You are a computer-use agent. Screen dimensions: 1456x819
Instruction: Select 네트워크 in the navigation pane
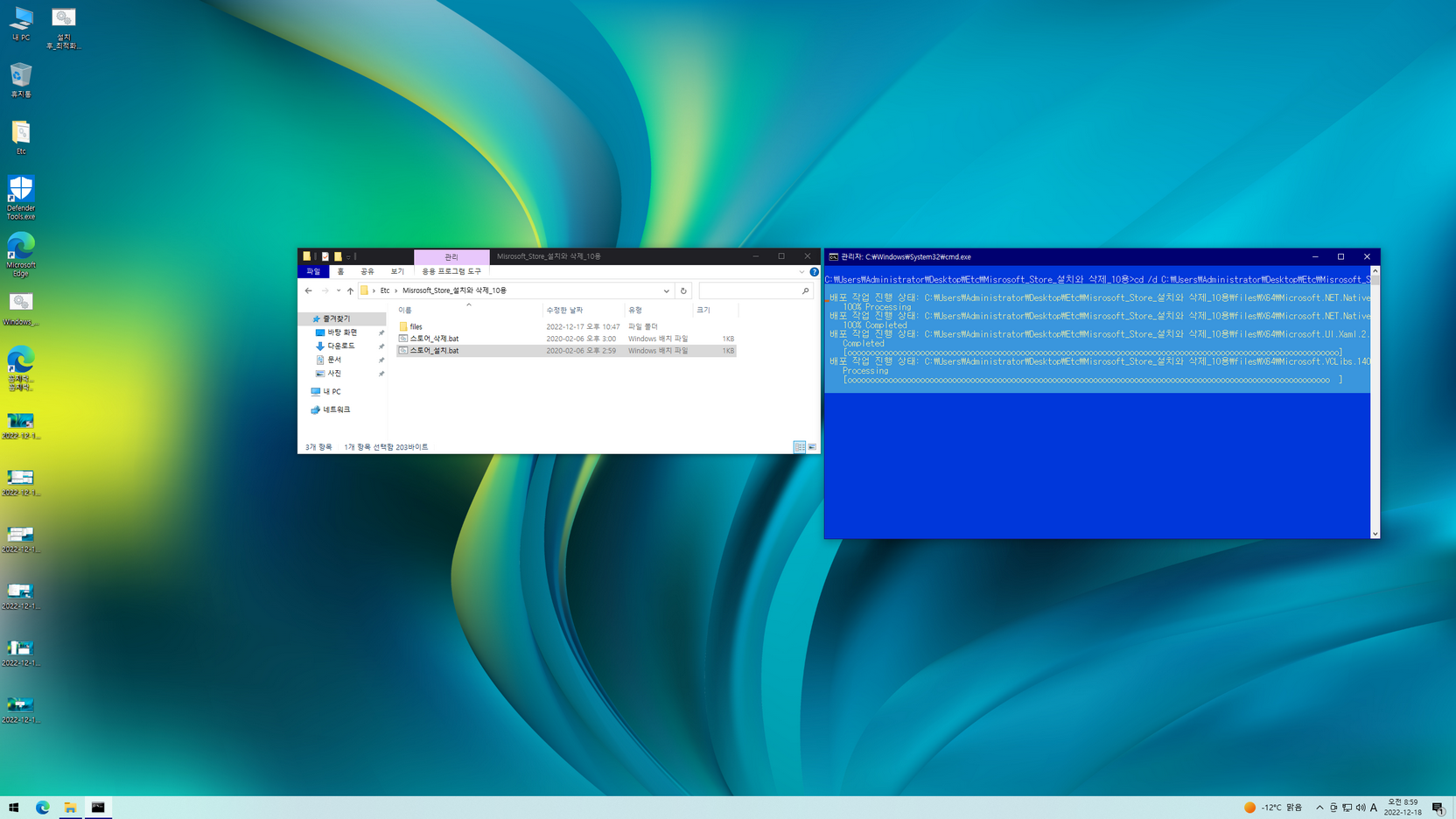coord(336,409)
